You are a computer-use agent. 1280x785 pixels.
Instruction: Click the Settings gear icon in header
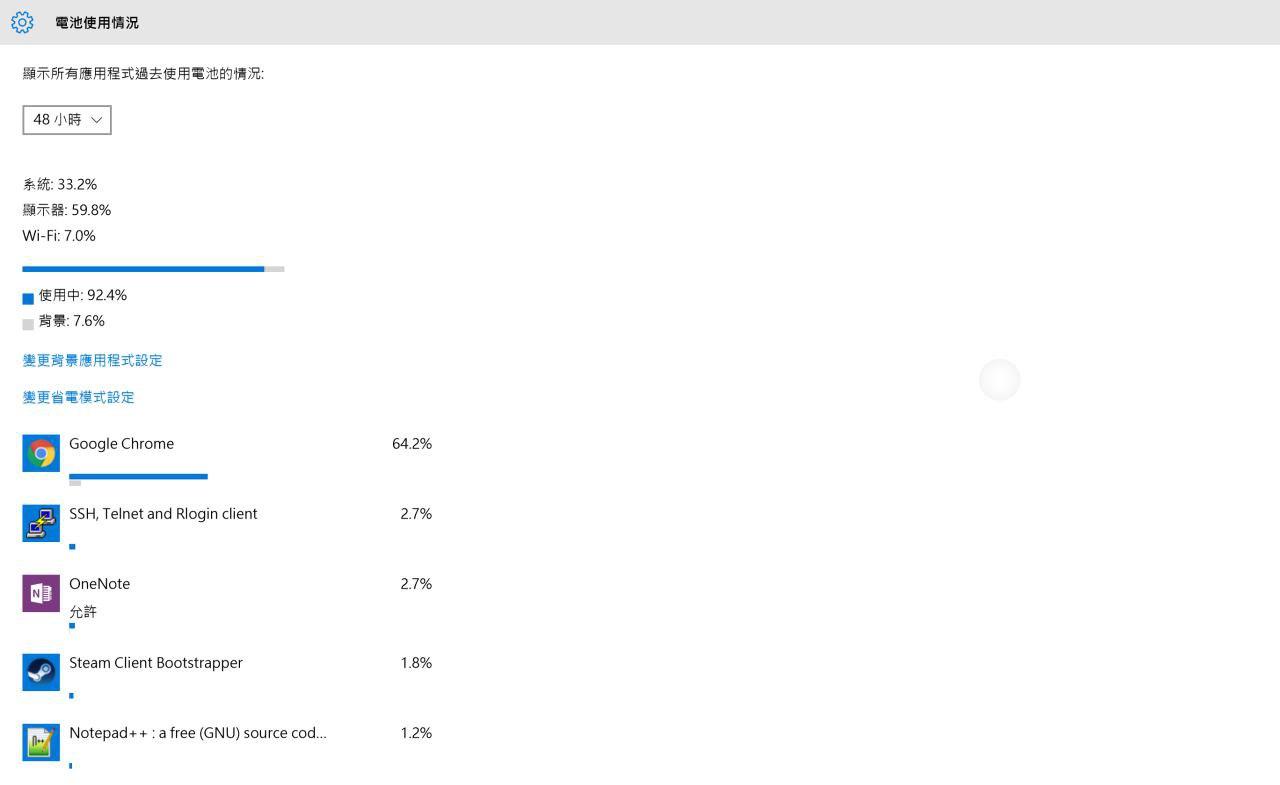22,22
